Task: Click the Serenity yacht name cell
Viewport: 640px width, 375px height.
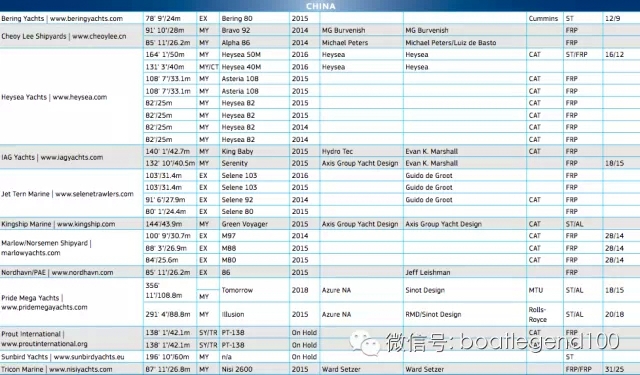Action: pos(254,163)
